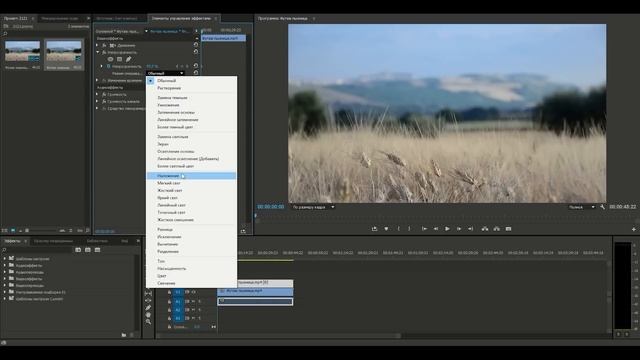Create a new custom bin in Effects panel
This screenshot has width=640, height=360.
click(124, 335)
